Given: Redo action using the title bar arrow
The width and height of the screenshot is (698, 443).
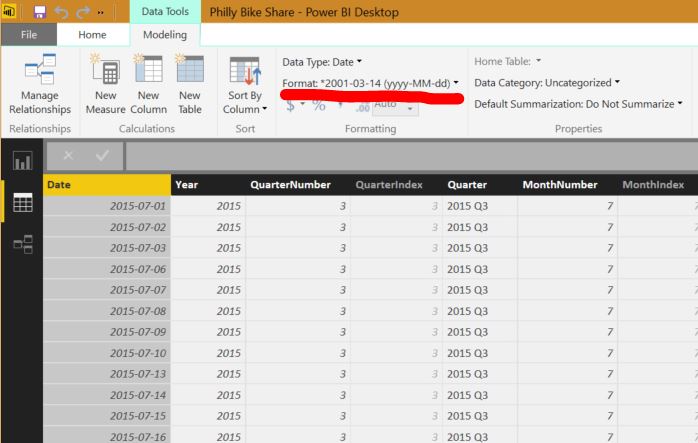Looking at the screenshot, I should pyautogui.click(x=83, y=12).
